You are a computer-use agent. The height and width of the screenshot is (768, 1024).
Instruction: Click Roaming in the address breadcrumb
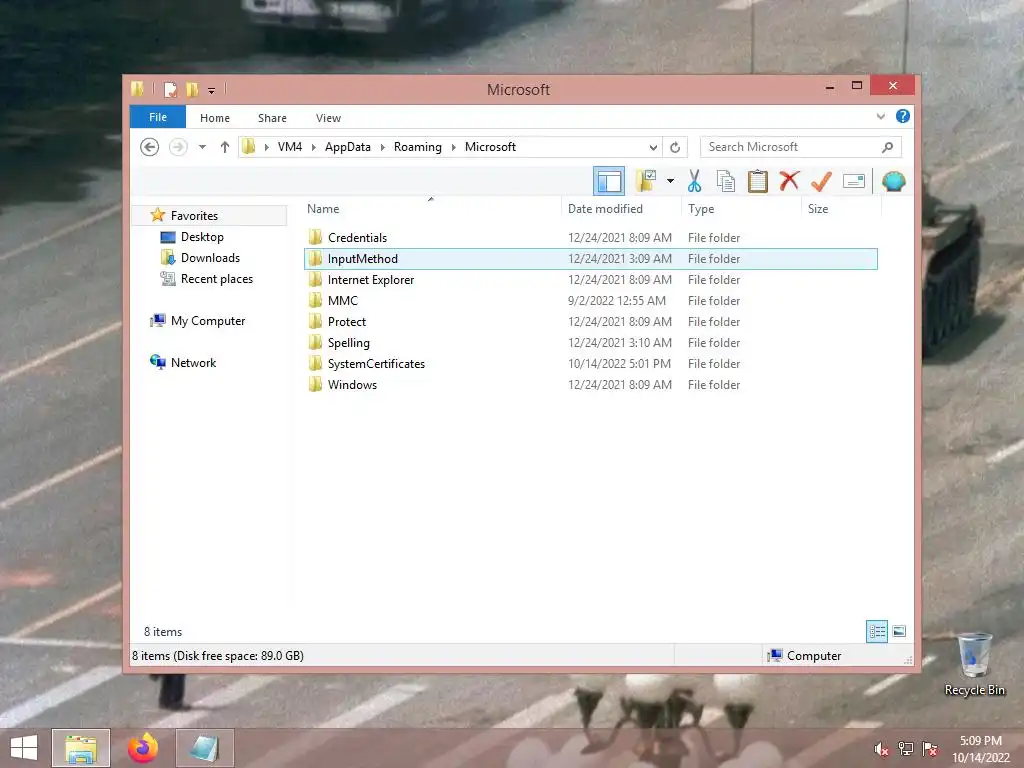click(x=418, y=147)
